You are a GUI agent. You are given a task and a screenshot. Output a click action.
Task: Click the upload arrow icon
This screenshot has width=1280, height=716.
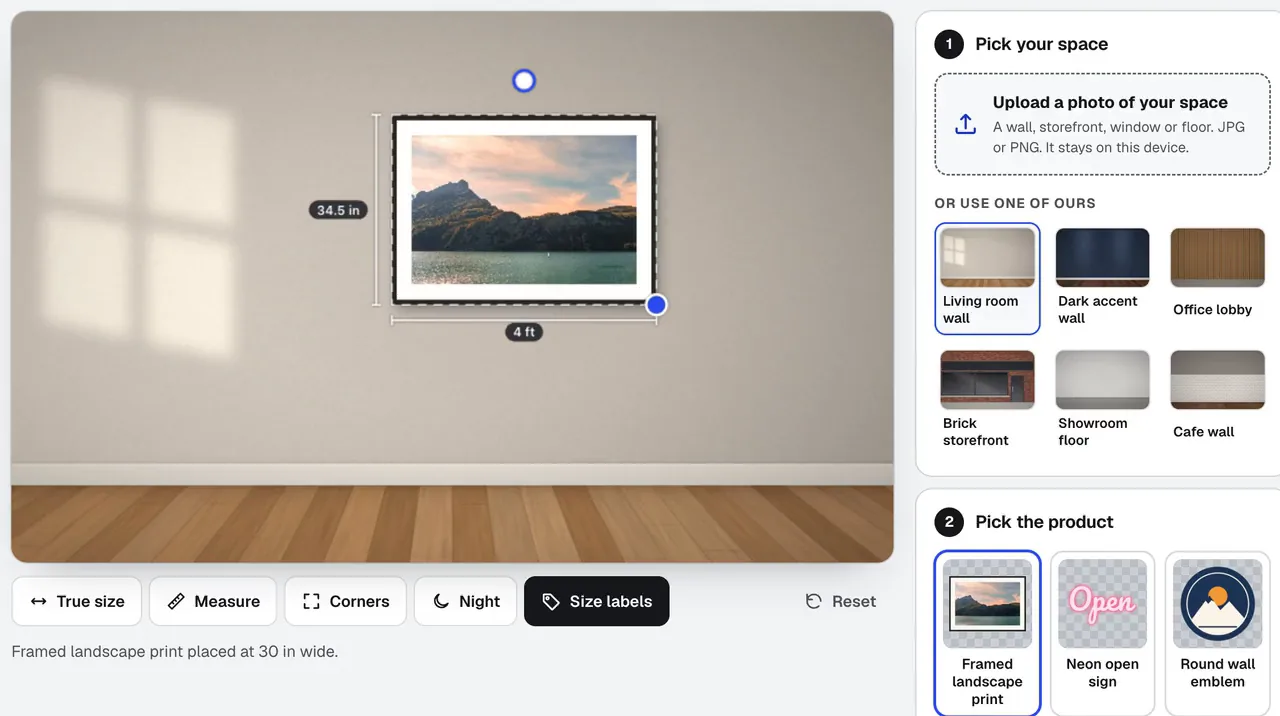[965, 124]
